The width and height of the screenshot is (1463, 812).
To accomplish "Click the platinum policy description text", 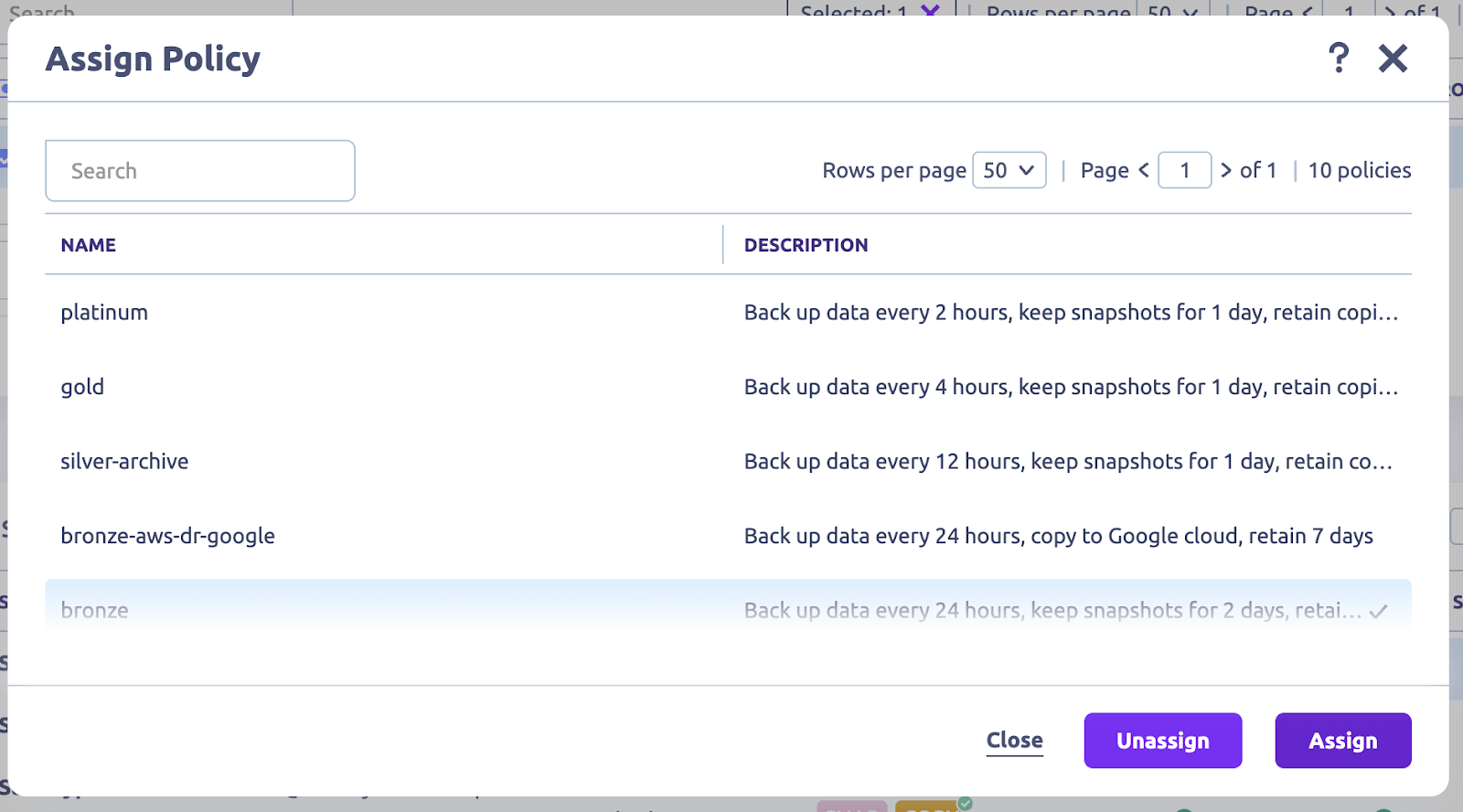I will click(x=1070, y=313).
